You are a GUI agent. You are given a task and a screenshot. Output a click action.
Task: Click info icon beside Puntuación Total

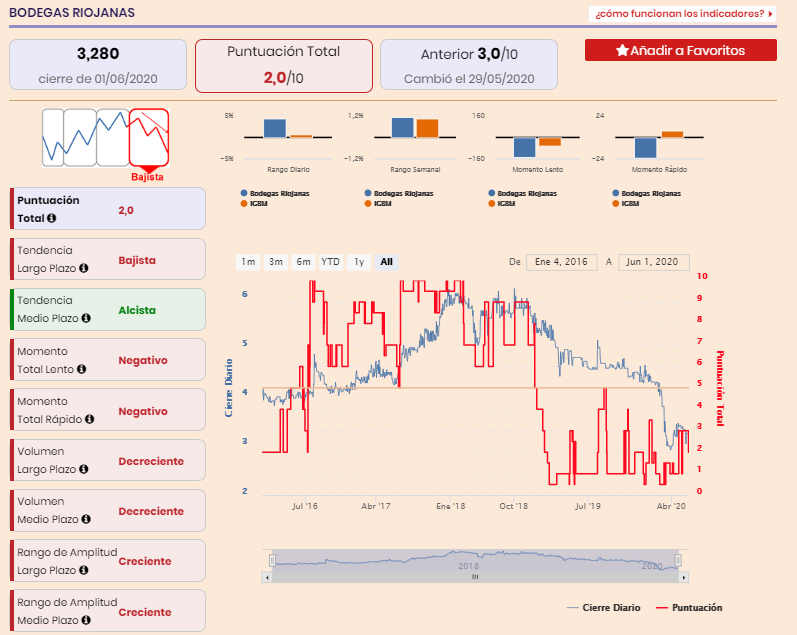coord(51,218)
